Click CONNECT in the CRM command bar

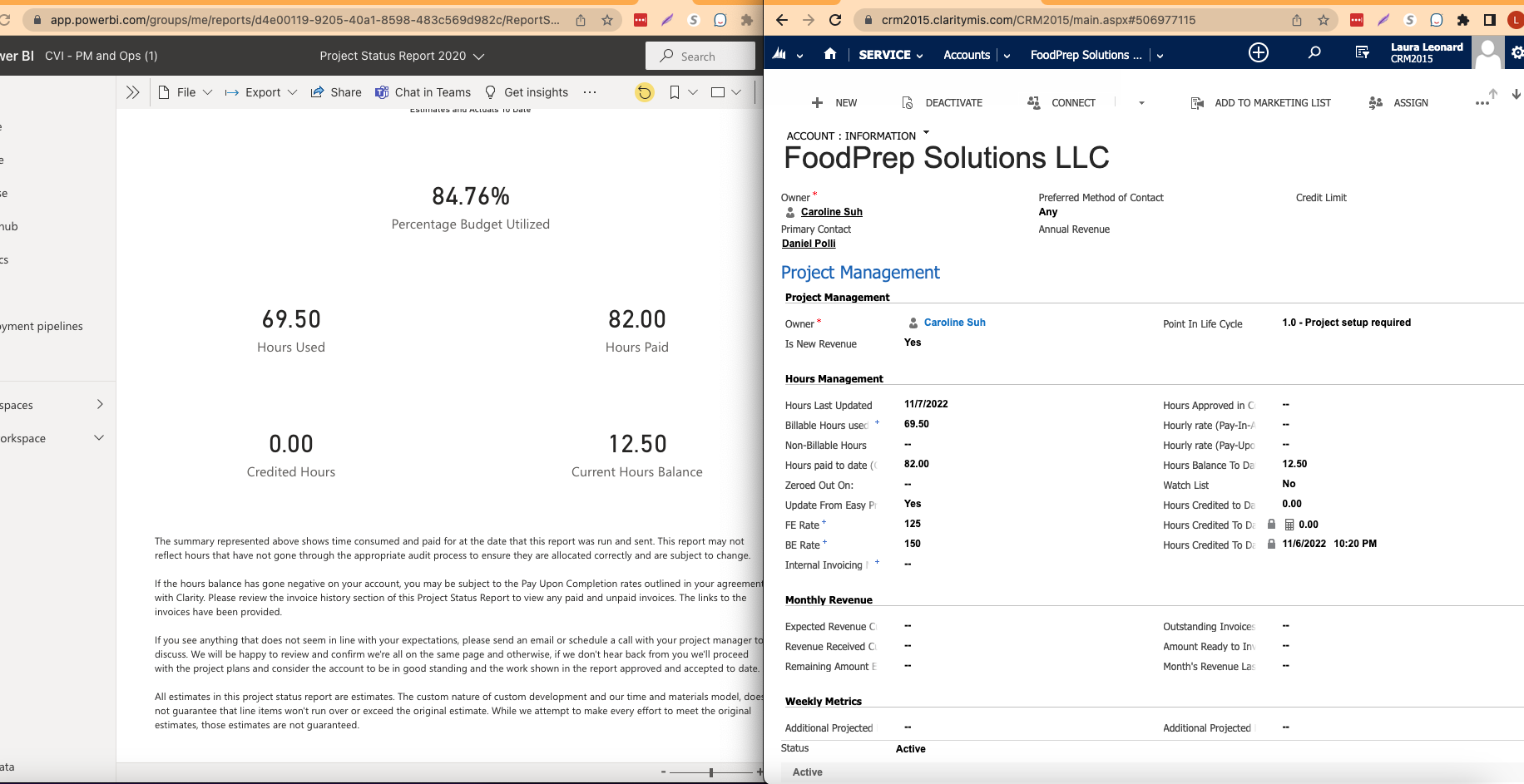(x=1061, y=103)
